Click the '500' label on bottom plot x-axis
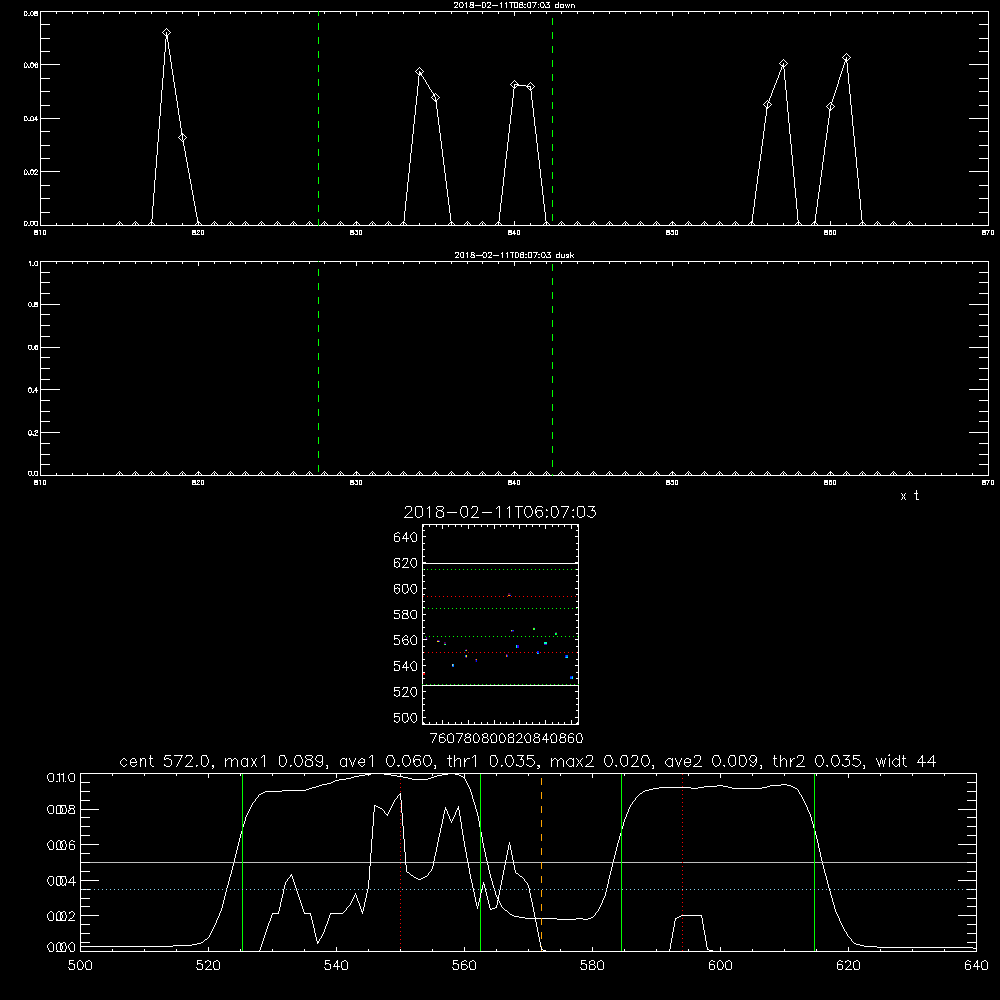 (80, 966)
